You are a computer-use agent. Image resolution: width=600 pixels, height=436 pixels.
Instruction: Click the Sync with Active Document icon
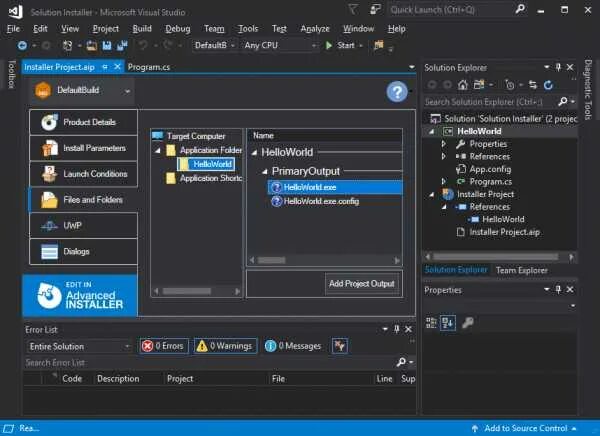(x=533, y=85)
